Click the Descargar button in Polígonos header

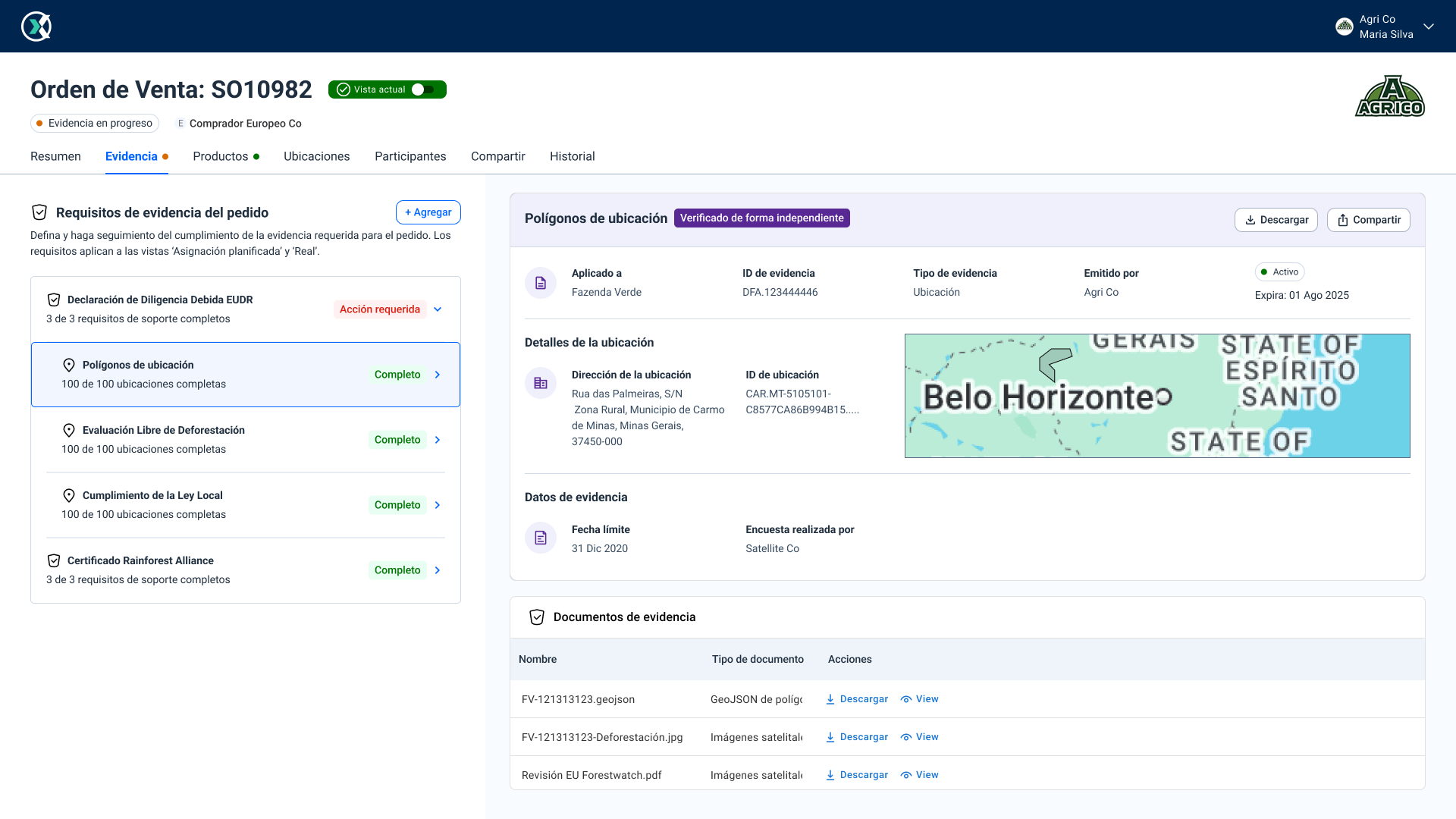(x=1276, y=220)
